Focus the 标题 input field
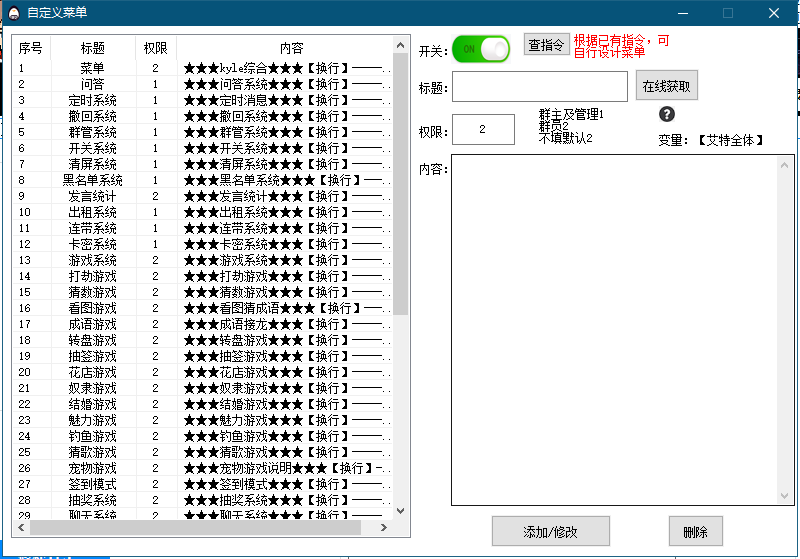This screenshot has height=559, width=800. (540, 86)
